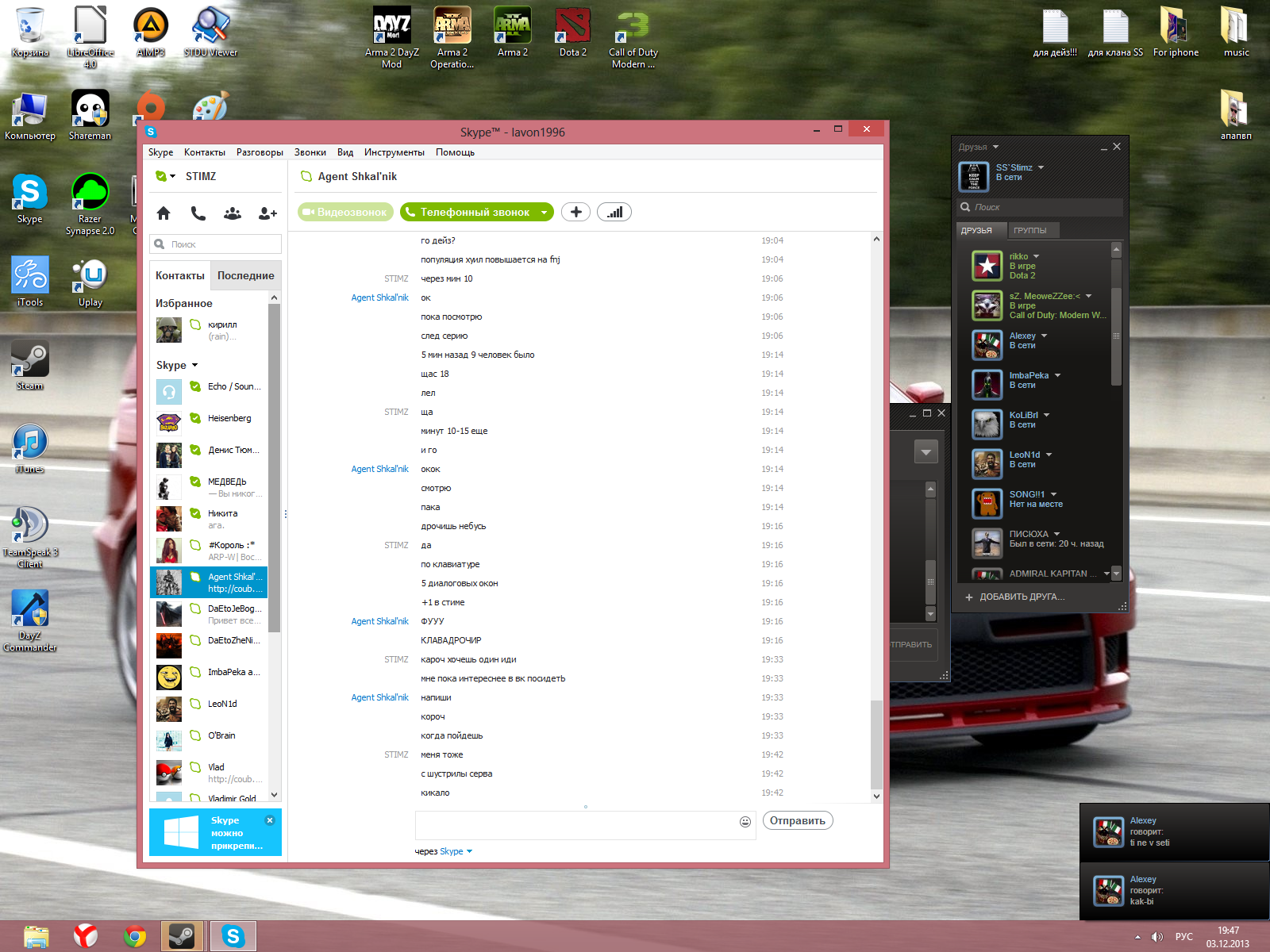The image size is (1270, 952).
Task: Open Arma 2 DayZ Mod shortcut
Action: pyautogui.click(x=392, y=37)
